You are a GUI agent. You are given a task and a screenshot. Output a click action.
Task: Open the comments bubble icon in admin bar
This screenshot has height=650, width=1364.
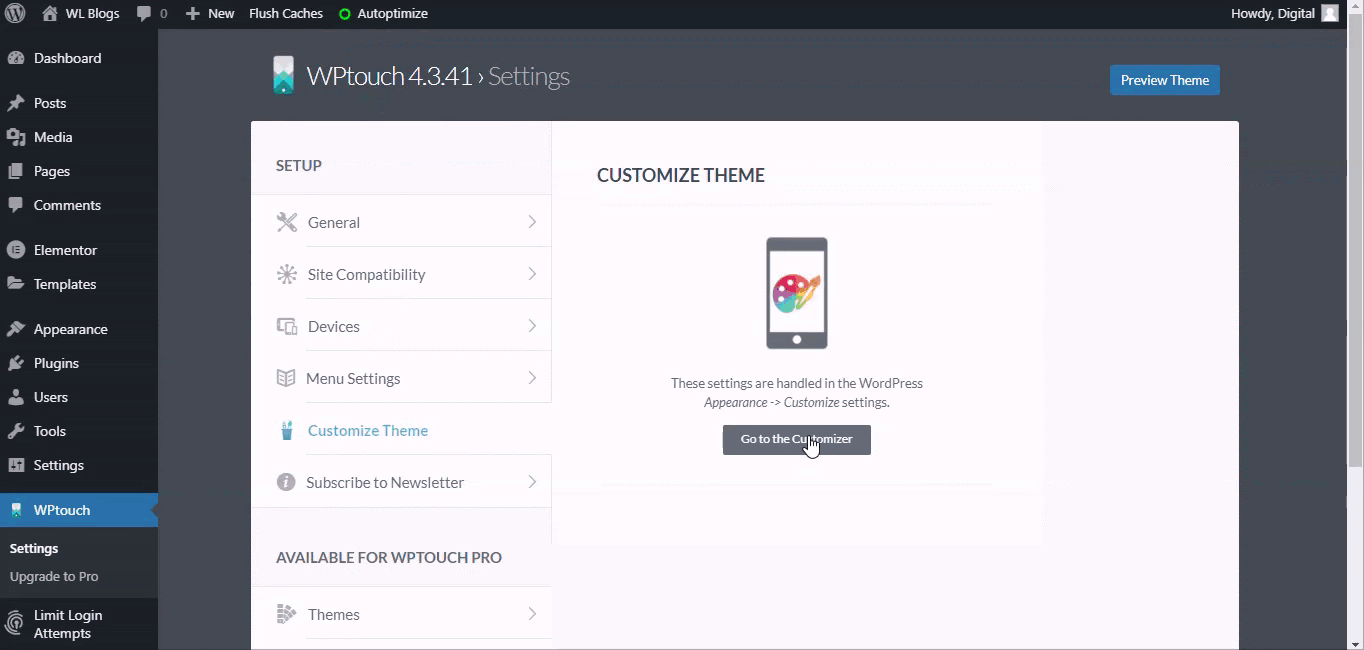[x=144, y=14]
